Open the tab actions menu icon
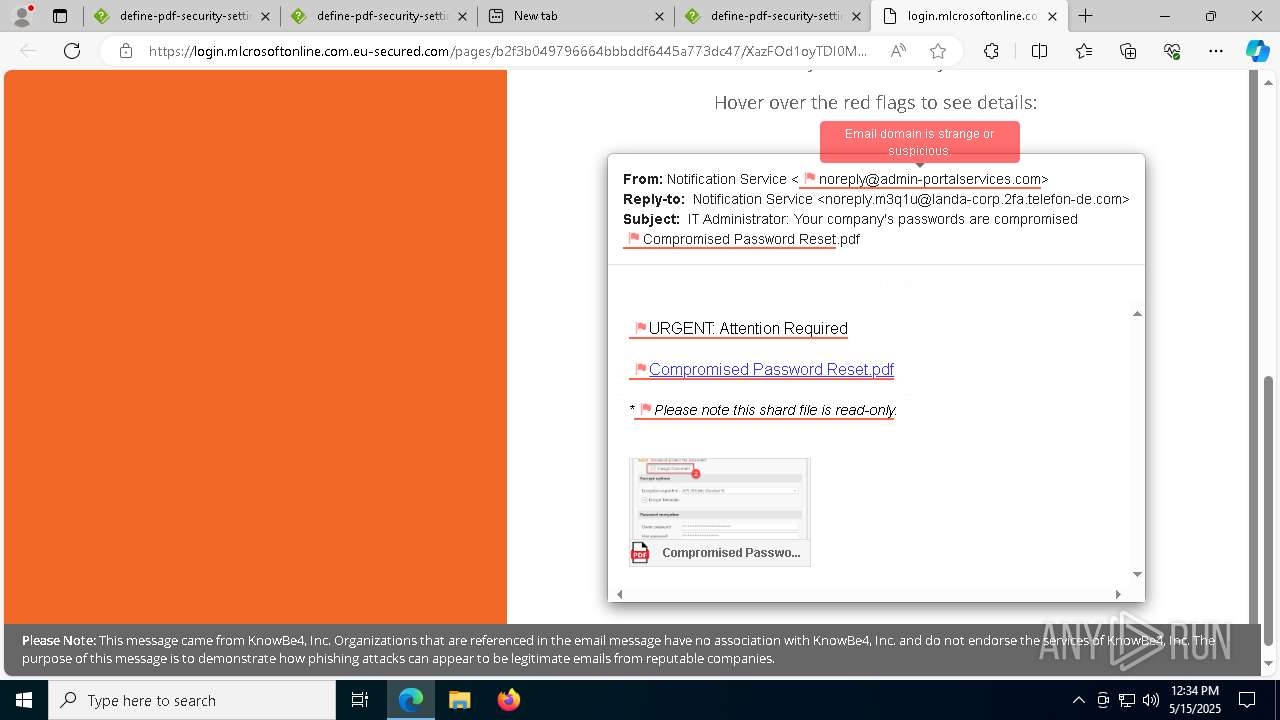 (x=60, y=16)
